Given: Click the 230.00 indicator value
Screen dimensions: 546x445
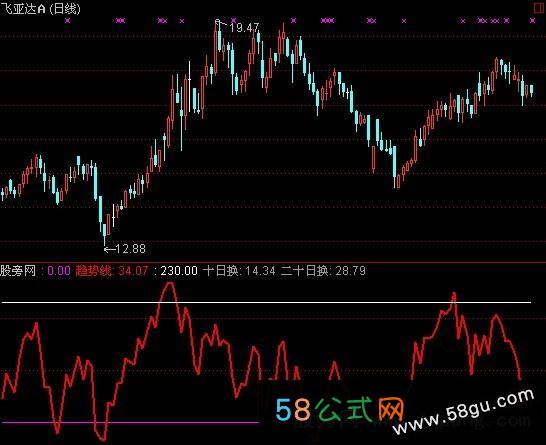Looking at the screenshot, I should 179,271.
